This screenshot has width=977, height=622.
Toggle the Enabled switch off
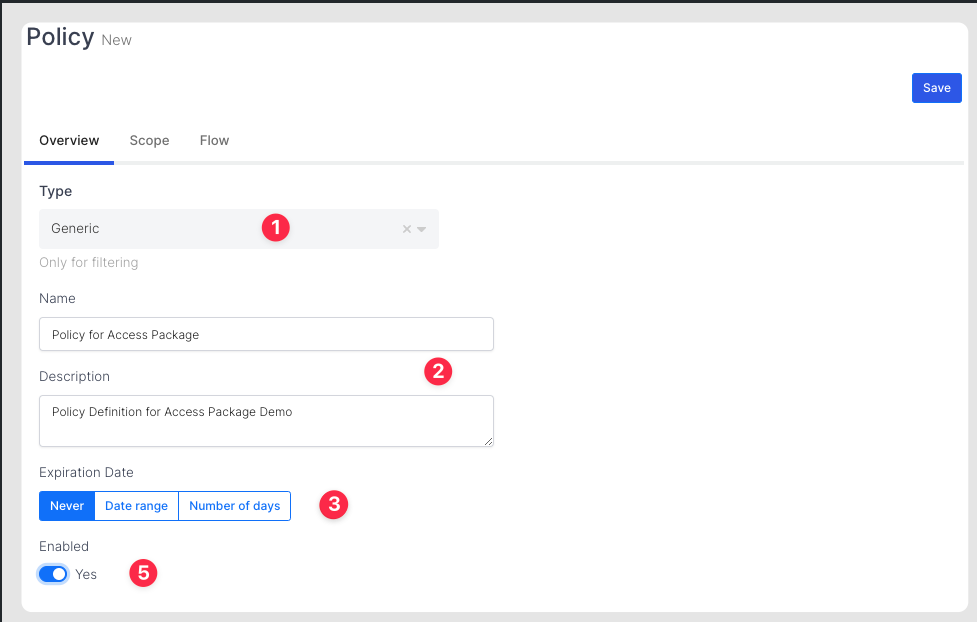tap(53, 574)
